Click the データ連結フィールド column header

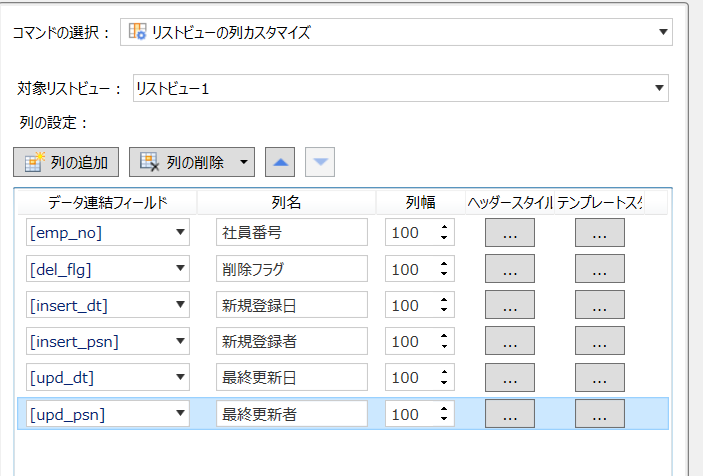click(x=107, y=202)
